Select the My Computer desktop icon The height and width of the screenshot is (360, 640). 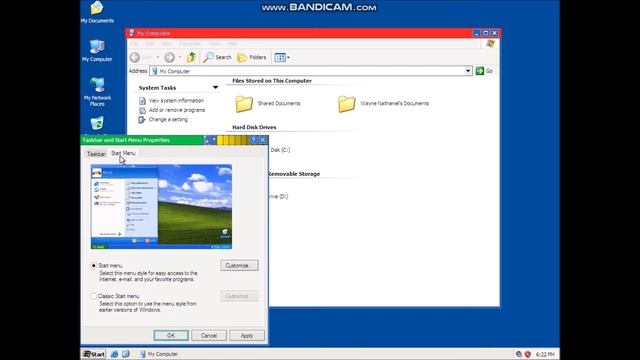pyautogui.click(x=97, y=51)
